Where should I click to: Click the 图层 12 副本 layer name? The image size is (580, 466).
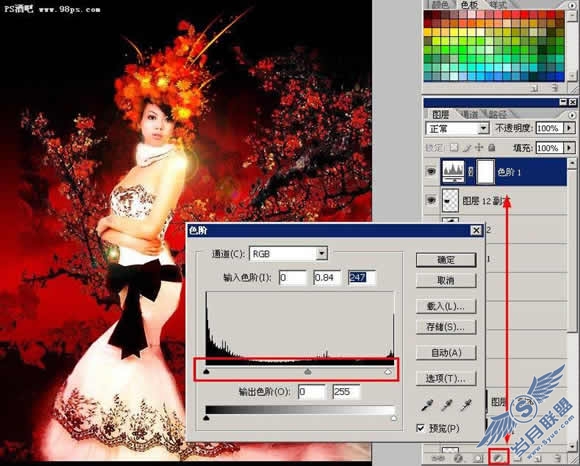(486, 200)
